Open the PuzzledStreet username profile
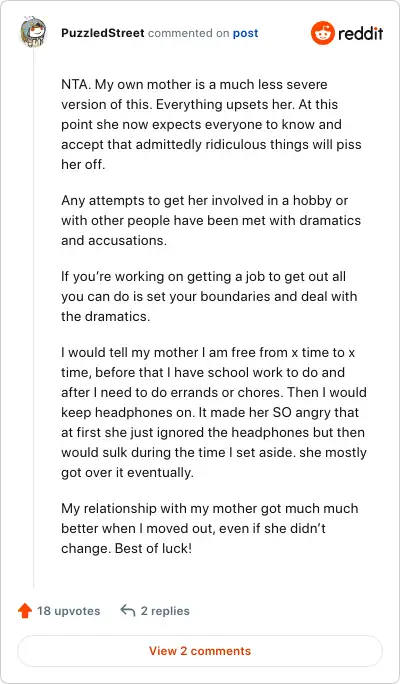Viewport: 400px width, 684px height. [x=103, y=33]
